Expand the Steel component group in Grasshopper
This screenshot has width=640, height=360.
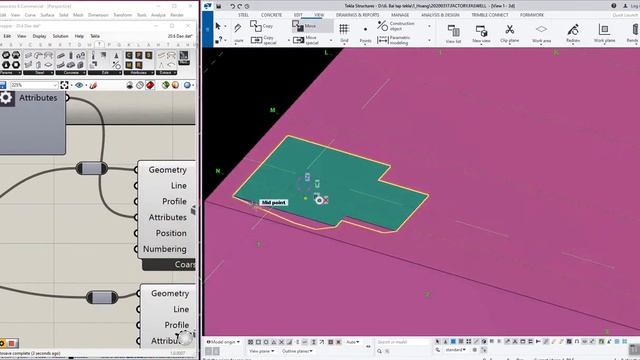coord(39,73)
